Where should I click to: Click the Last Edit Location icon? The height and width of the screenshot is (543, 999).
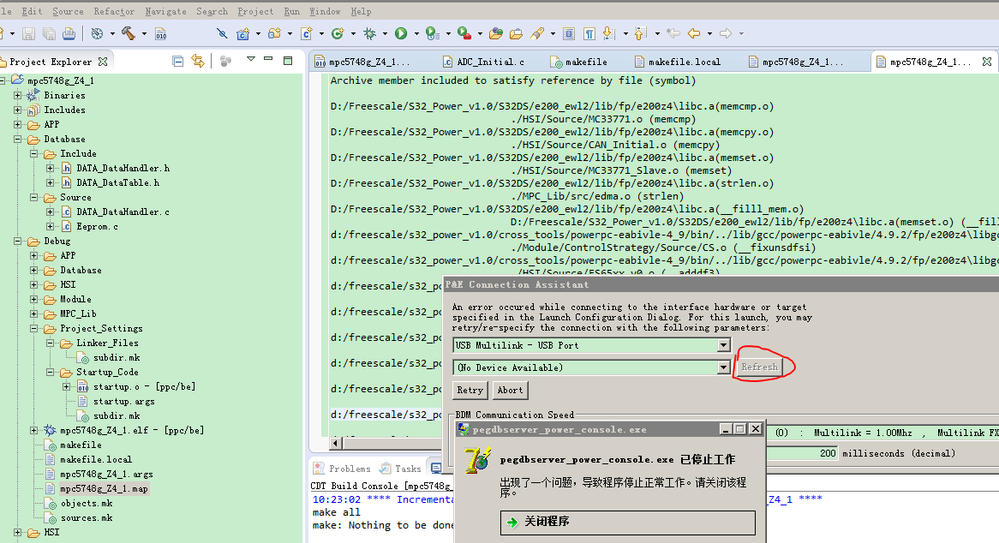[x=673, y=34]
